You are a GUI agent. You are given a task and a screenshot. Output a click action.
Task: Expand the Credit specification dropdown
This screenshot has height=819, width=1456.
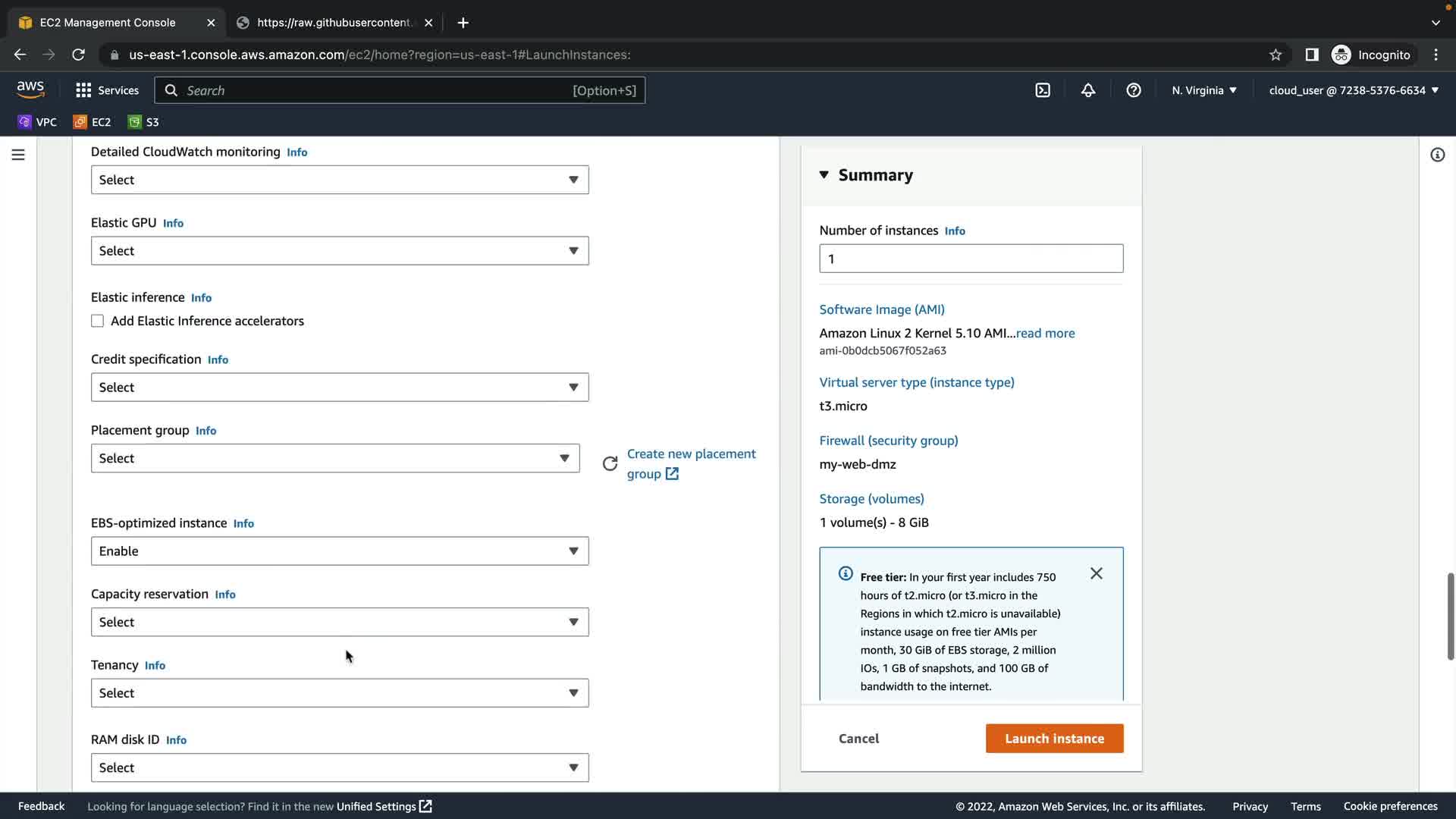pyautogui.click(x=340, y=388)
